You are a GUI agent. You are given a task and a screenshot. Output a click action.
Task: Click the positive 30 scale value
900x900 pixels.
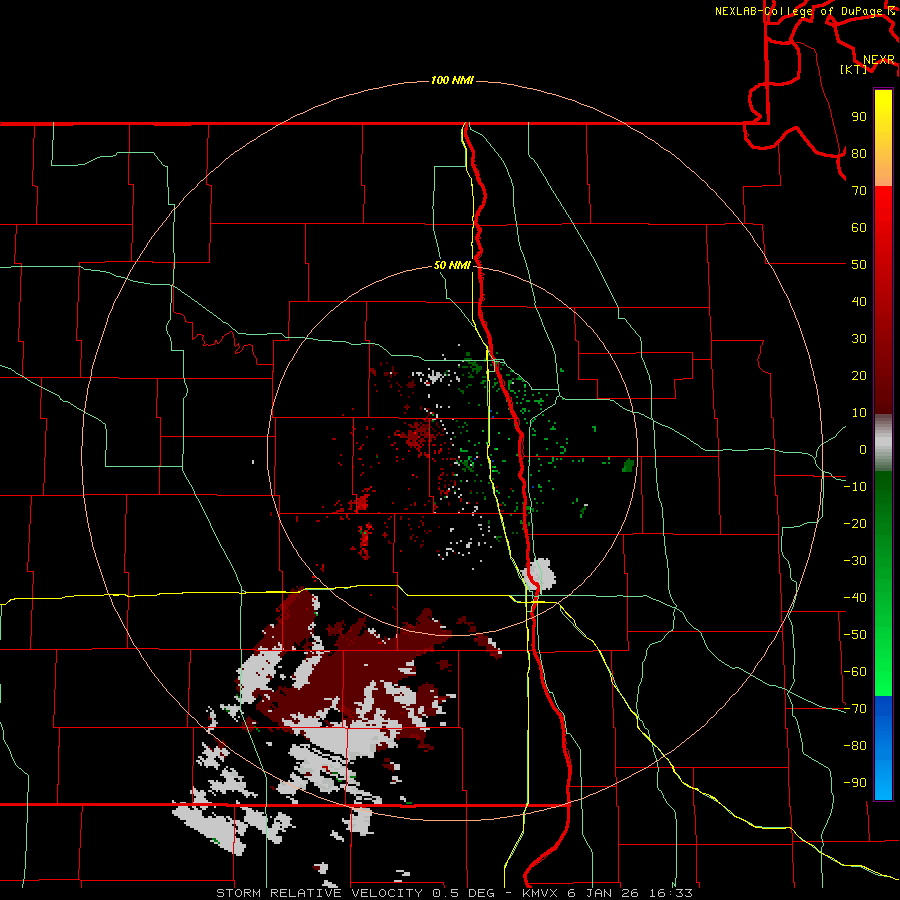[x=859, y=339]
